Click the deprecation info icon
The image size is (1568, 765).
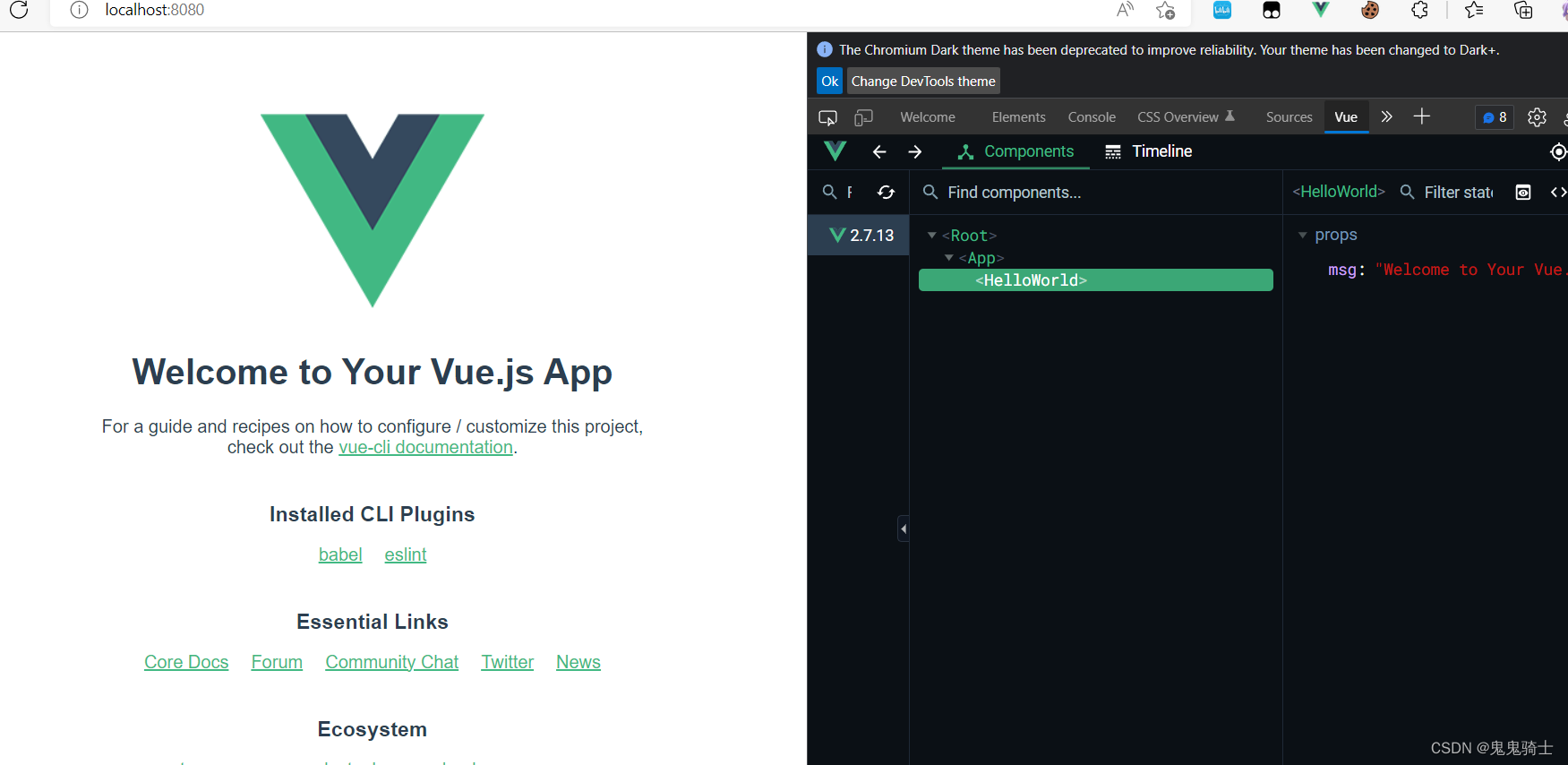coord(825,49)
